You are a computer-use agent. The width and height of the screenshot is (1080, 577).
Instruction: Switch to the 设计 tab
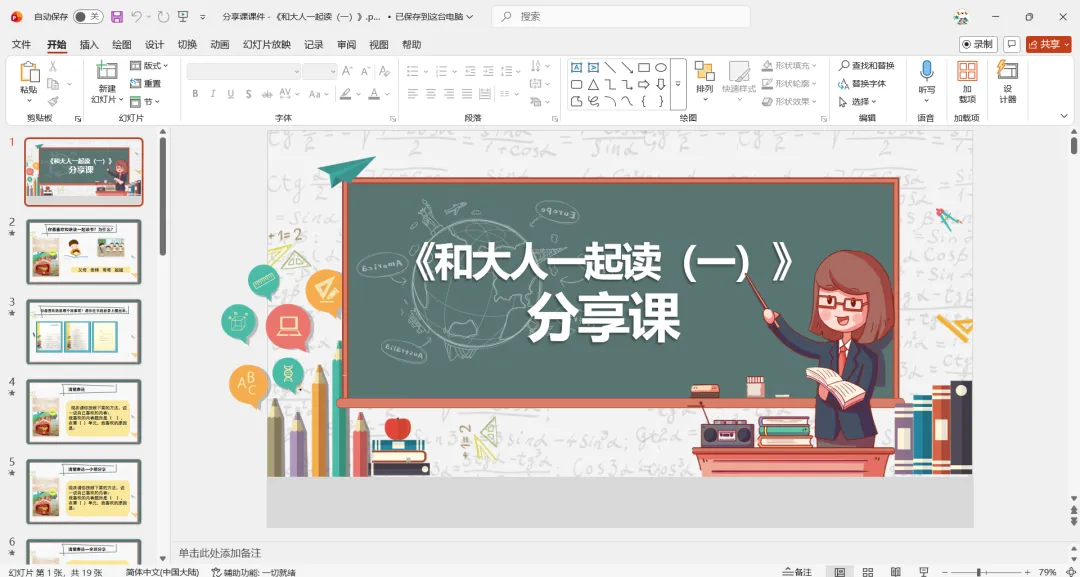click(x=154, y=45)
